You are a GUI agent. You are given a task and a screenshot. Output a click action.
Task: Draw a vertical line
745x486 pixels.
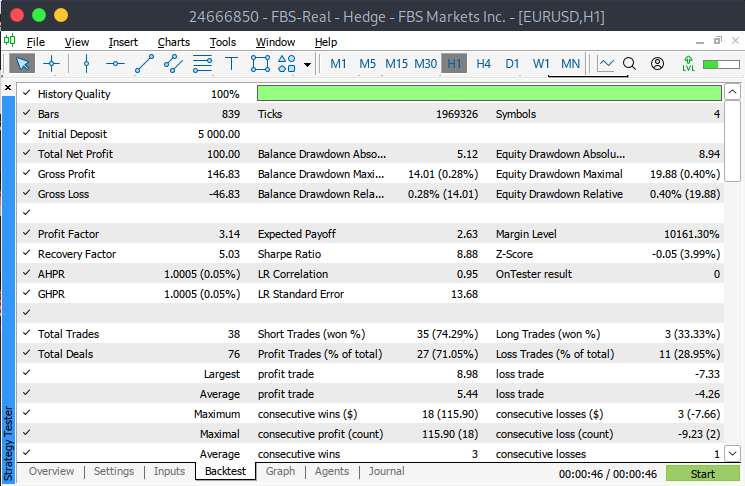[86, 63]
